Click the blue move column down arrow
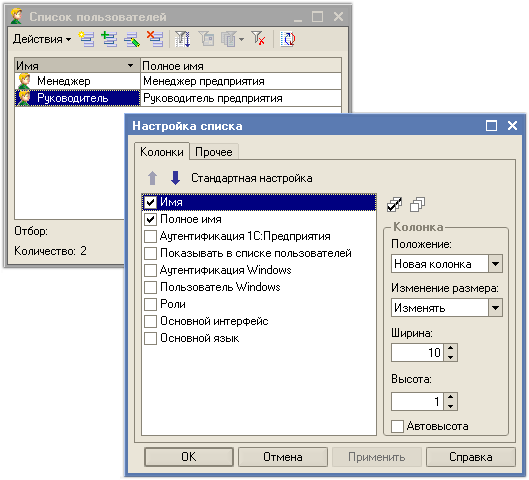 (x=175, y=178)
